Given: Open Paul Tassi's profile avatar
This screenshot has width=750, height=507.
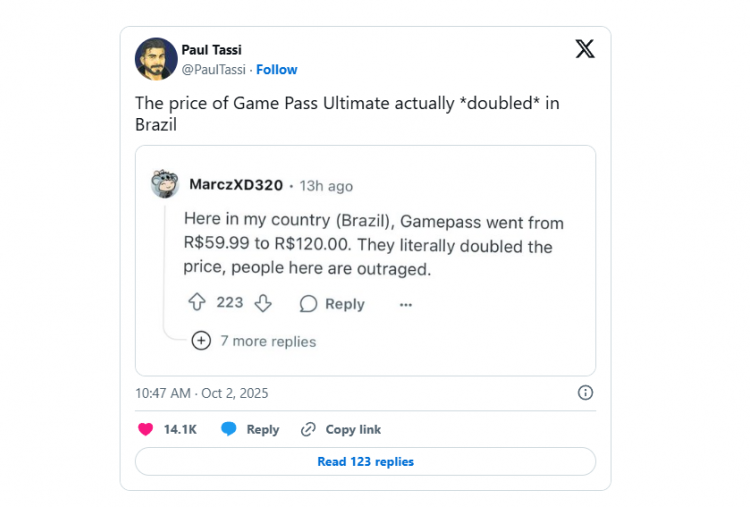Looking at the screenshot, I should tap(156, 59).
